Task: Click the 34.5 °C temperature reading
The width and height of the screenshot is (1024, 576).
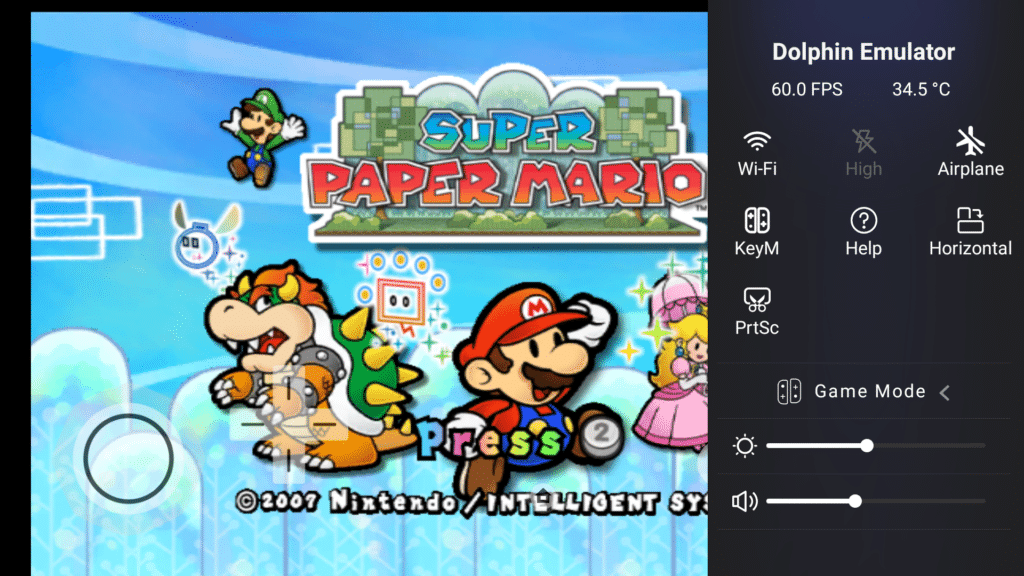Action: [921, 90]
